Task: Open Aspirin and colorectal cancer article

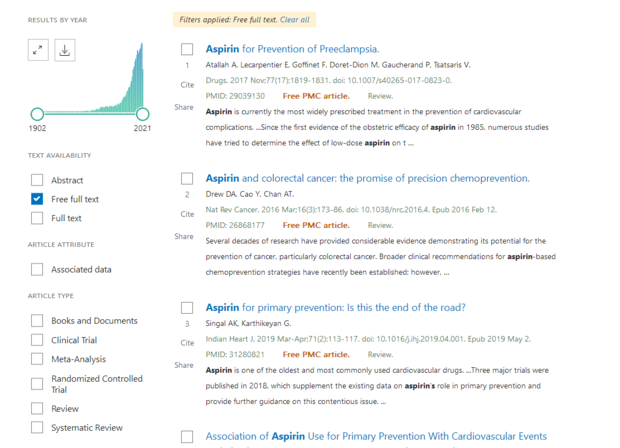Action: click(367, 178)
